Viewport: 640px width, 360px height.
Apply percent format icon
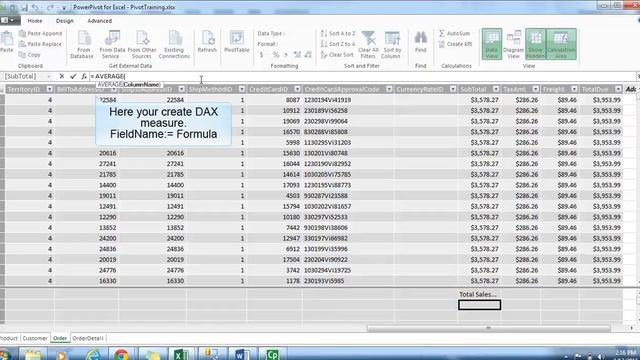[276, 55]
